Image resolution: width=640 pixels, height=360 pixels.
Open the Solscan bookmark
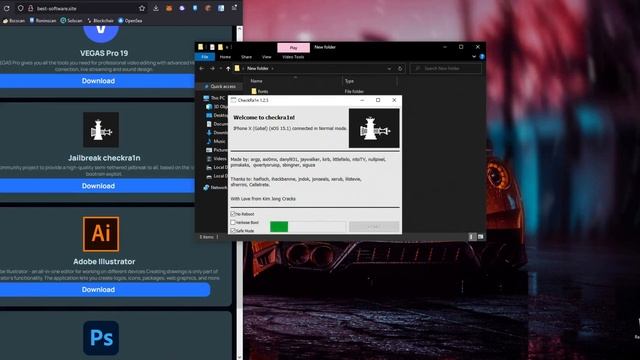coord(71,20)
